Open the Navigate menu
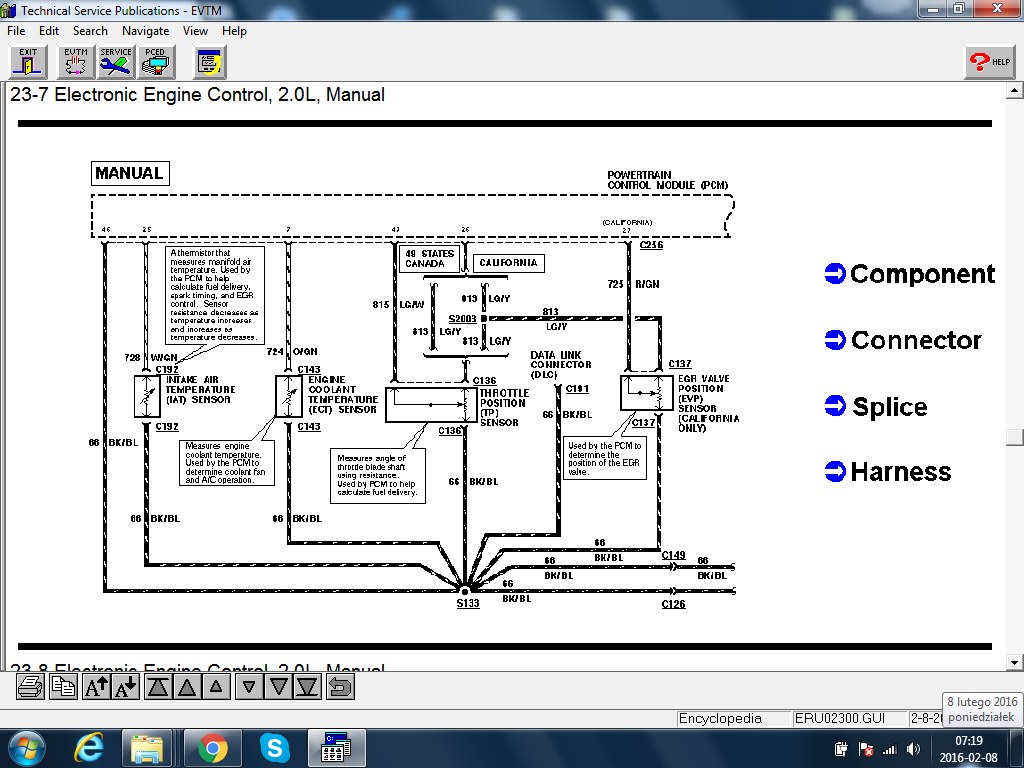 click(145, 31)
